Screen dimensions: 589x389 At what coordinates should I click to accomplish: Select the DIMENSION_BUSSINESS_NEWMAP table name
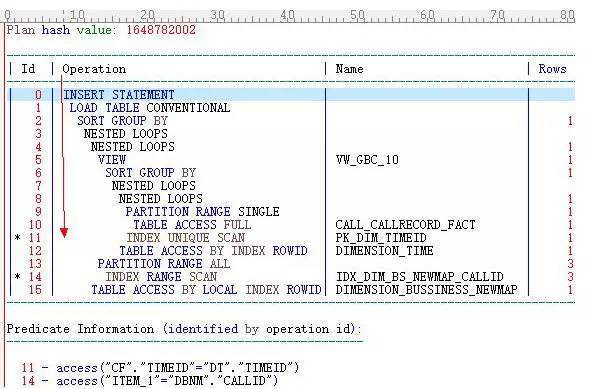[426, 290]
